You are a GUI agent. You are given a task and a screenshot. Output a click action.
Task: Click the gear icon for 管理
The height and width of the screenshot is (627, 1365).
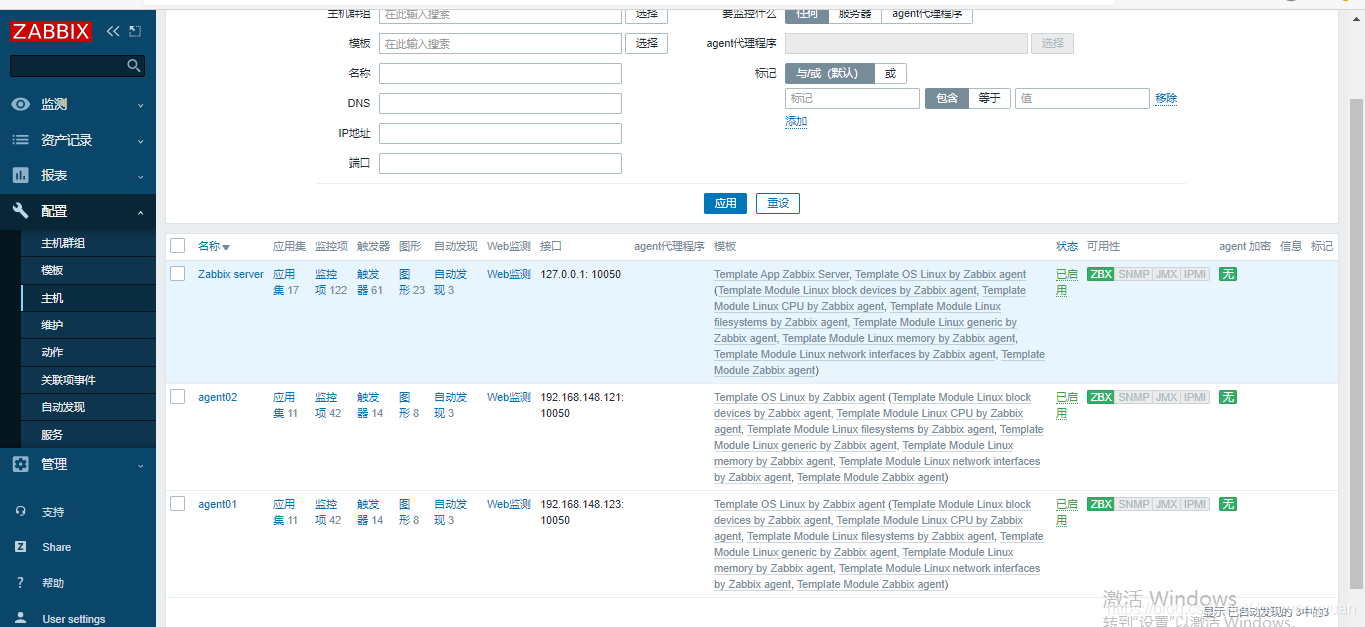pos(20,464)
